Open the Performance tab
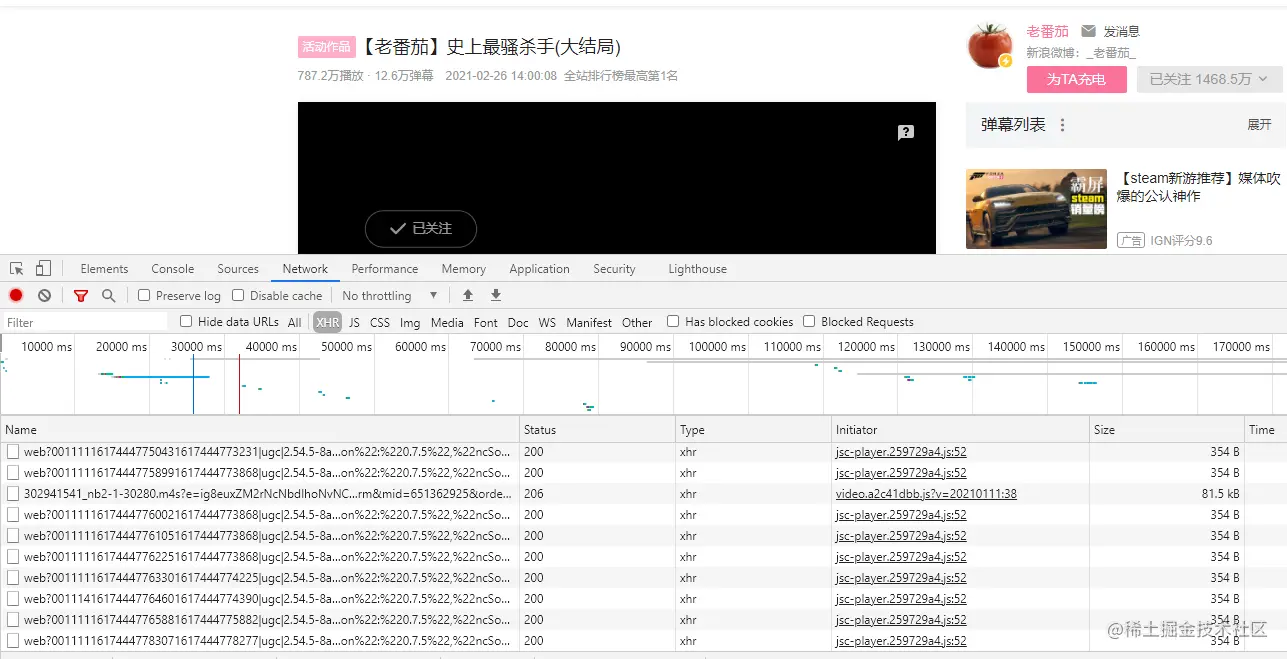Image resolution: width=1287 pixels, height=659 pixels. (385, 269)
